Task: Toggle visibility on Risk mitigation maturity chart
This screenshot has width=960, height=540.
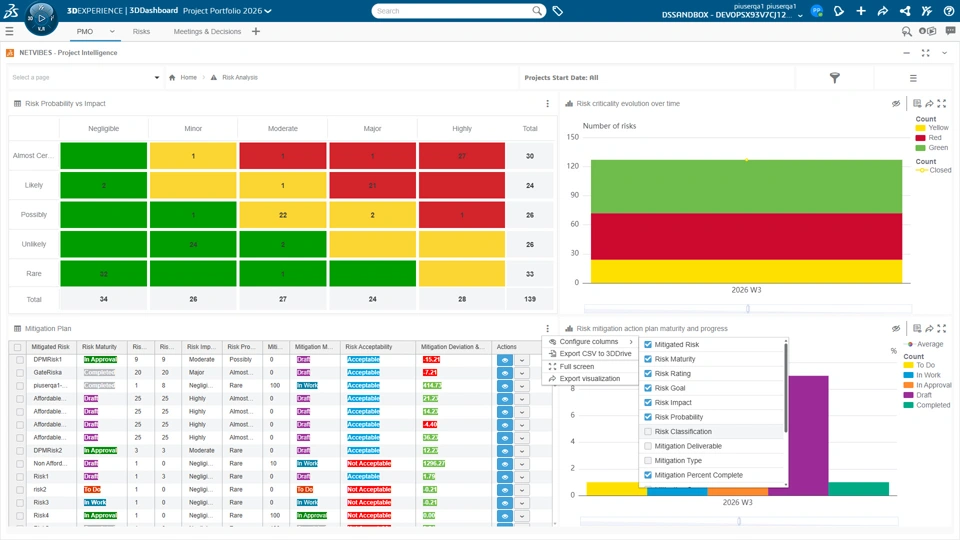Action: (x=896, y=329)
